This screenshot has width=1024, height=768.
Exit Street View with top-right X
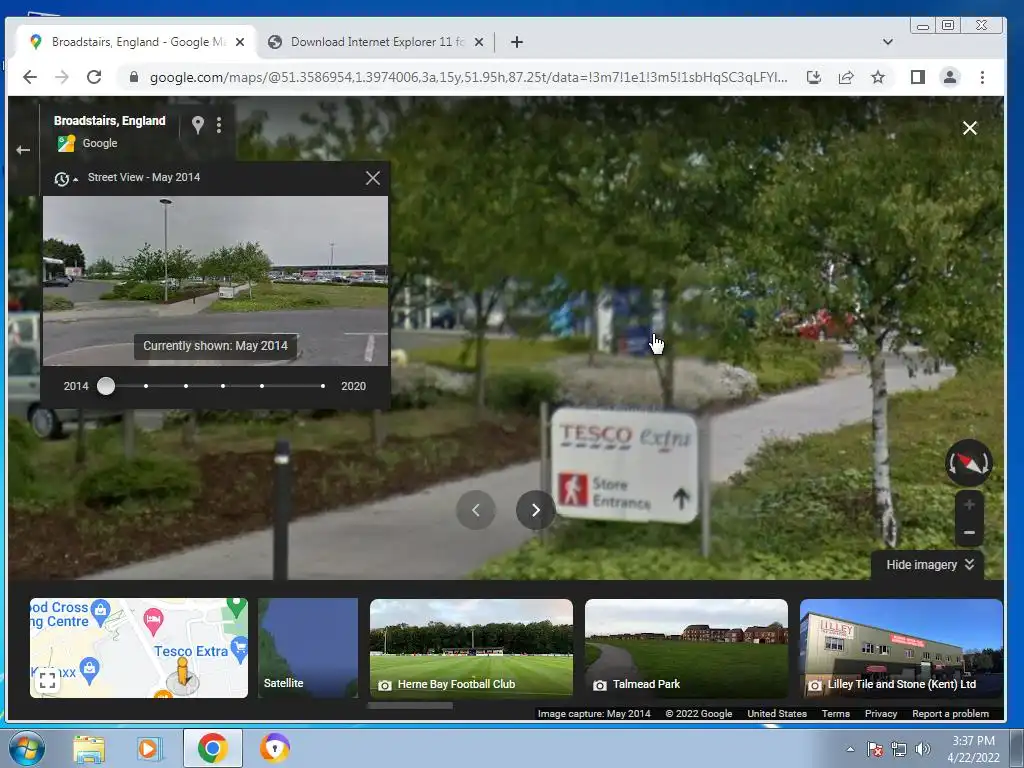click(x=970, y=128)
